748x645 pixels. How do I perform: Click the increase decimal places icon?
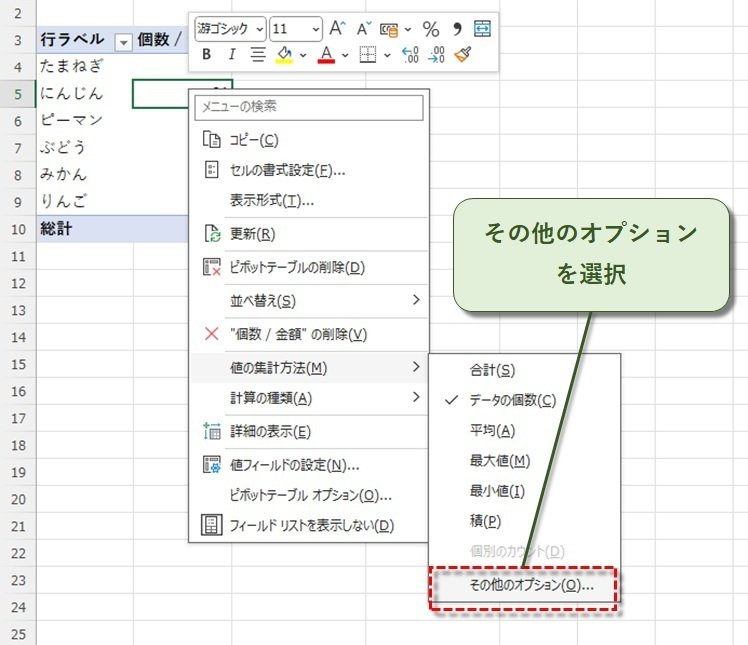click(x=410, y=54)
